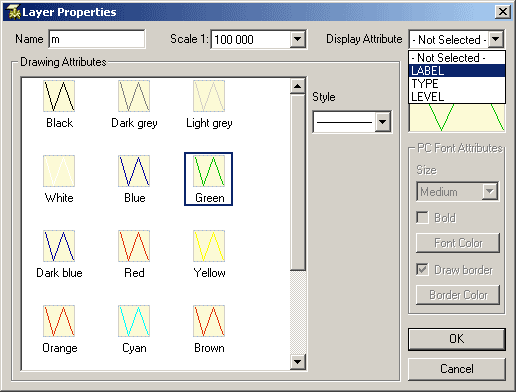This screenshot has width=516, height=392.
Task: Choose the Yellow line swatch
Action: coord(209,246)
